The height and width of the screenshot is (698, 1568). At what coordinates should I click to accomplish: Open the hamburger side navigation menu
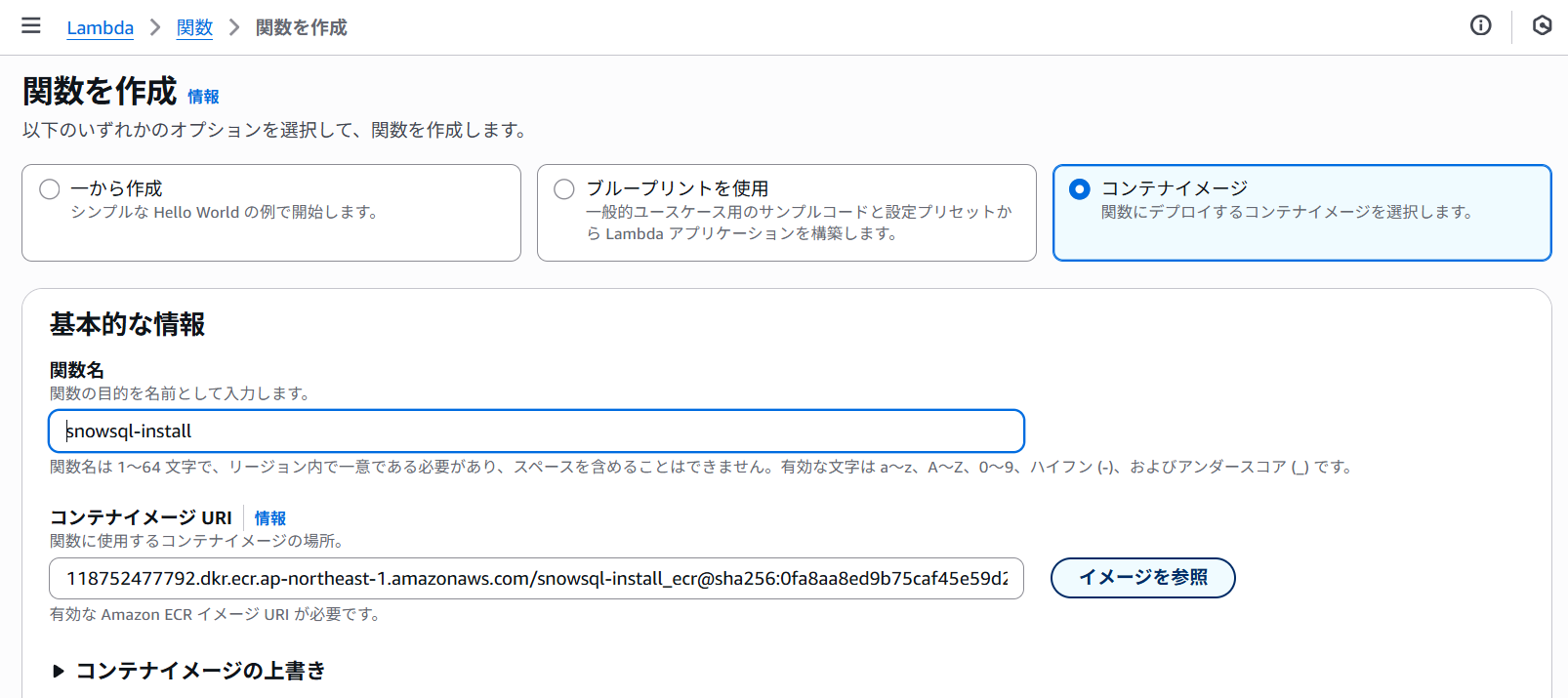(31, 26)
